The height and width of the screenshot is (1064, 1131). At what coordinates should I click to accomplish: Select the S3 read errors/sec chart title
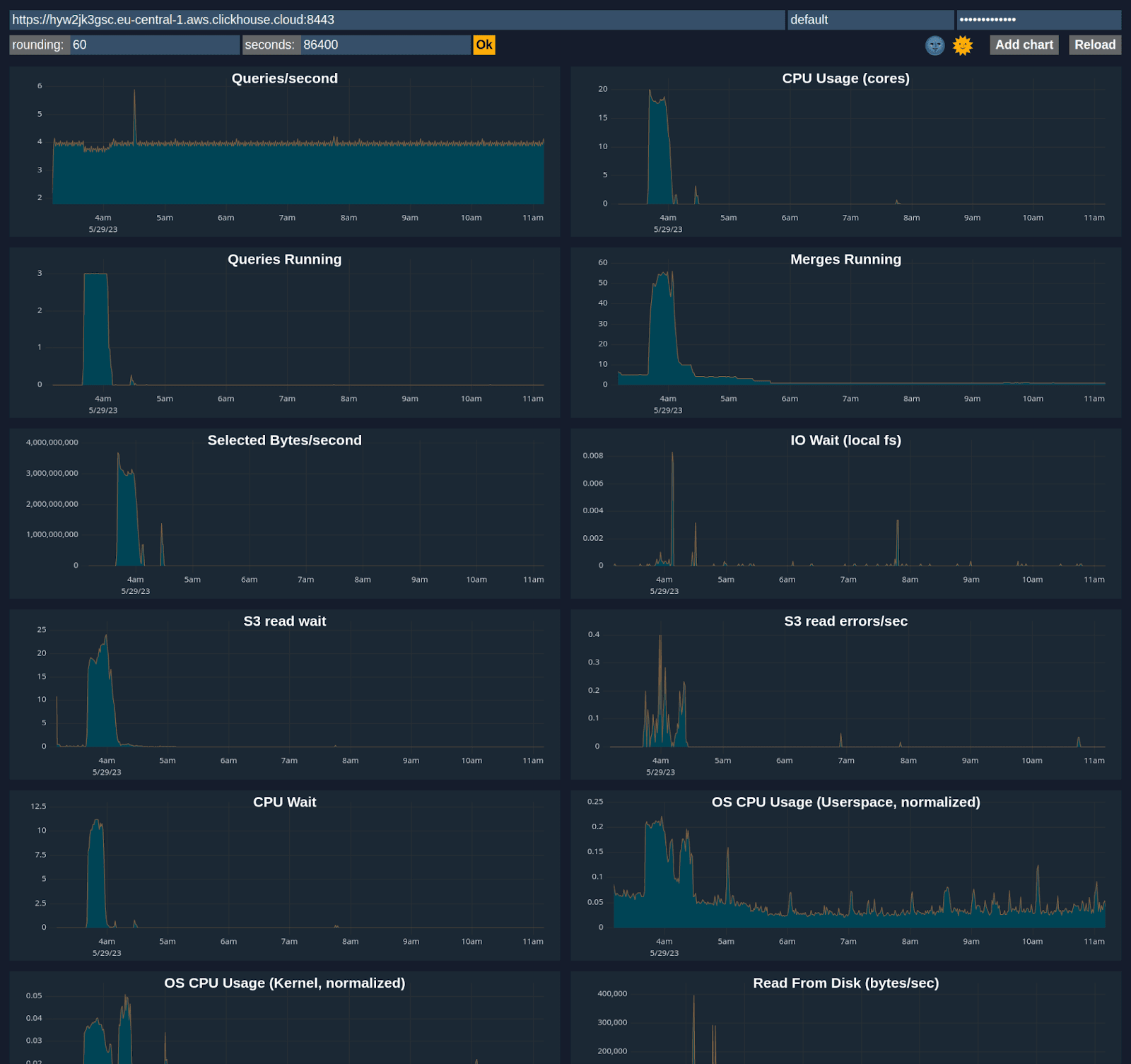point(845,621)
